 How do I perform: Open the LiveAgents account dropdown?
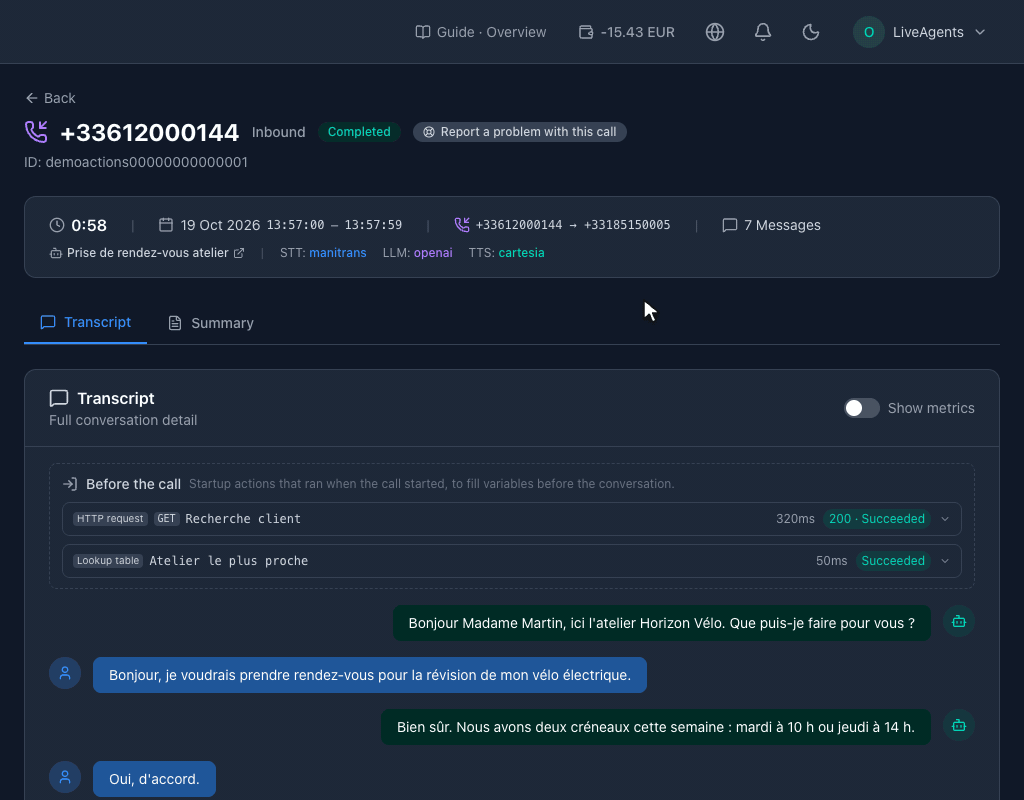(x=920, y=32)
